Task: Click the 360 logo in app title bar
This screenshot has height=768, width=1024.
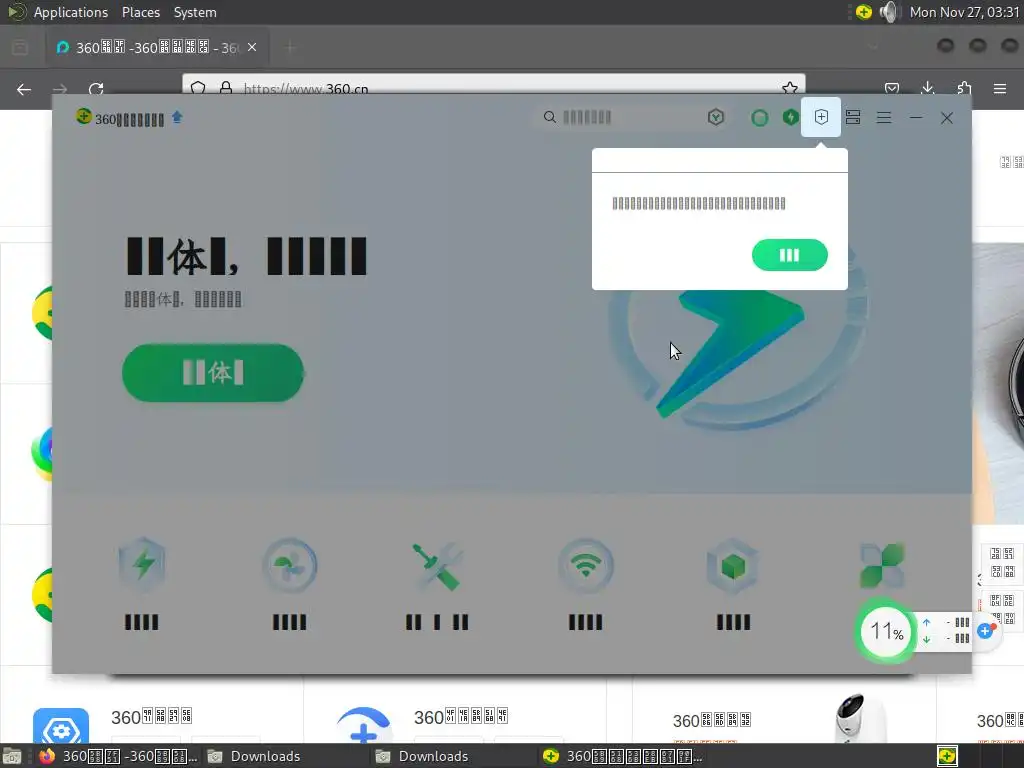Action: point(84,117)
